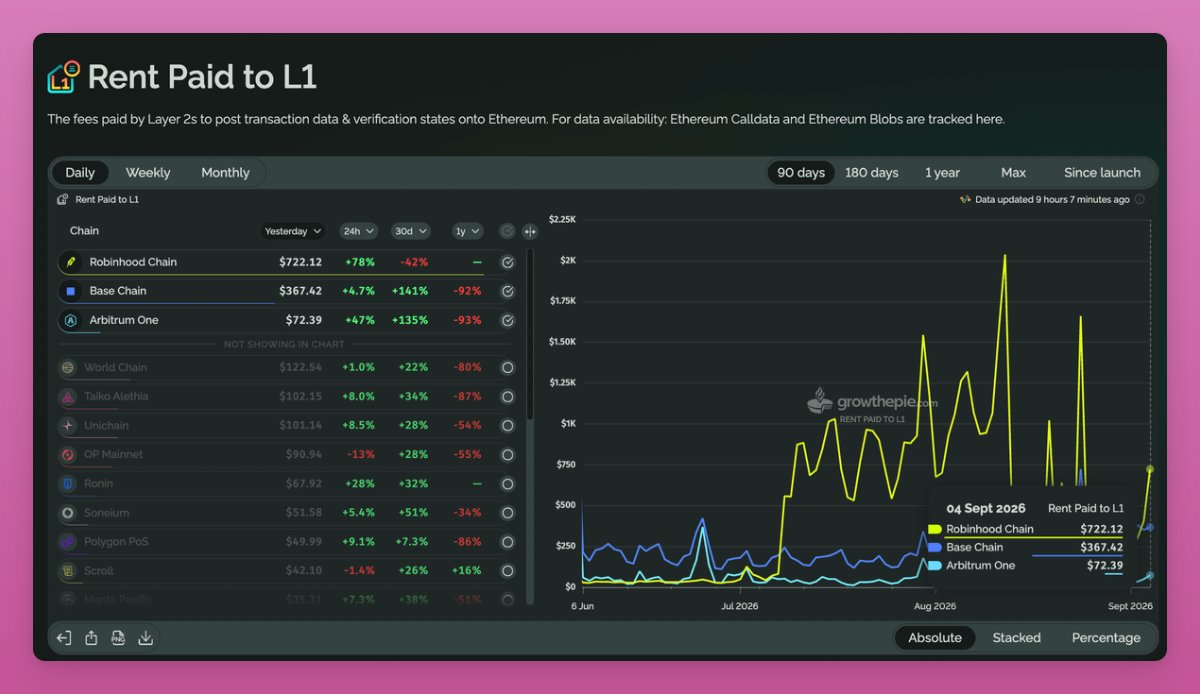Click the expand columns arrows icon in the table header
Viewport: 1200px width, 694px height.
[x=530, y=231]
